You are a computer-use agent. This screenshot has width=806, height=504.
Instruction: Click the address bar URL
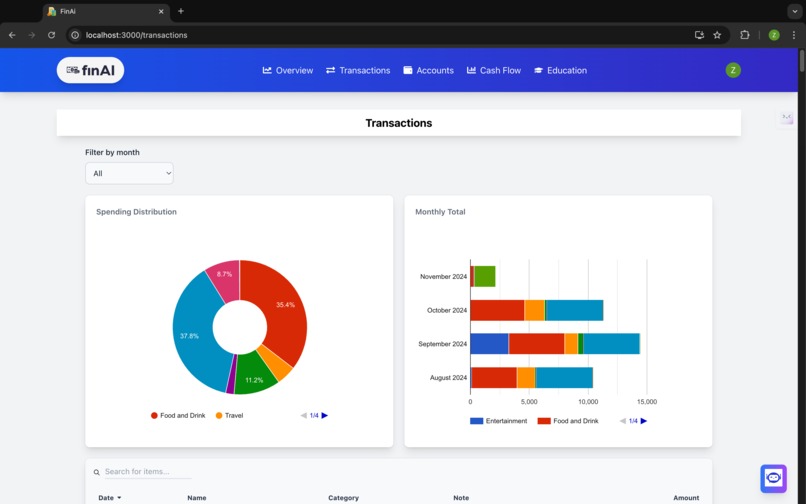point(136,35)
